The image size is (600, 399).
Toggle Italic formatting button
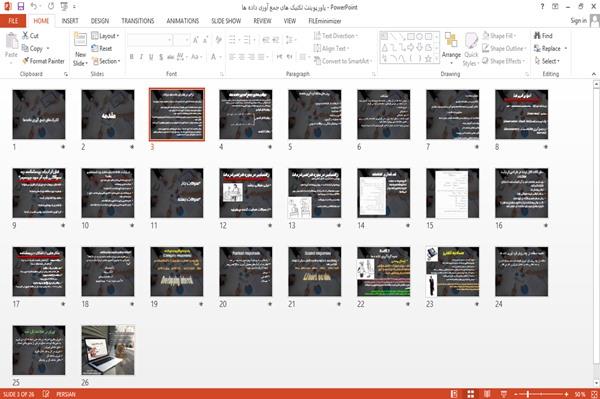tap(141, 57)
